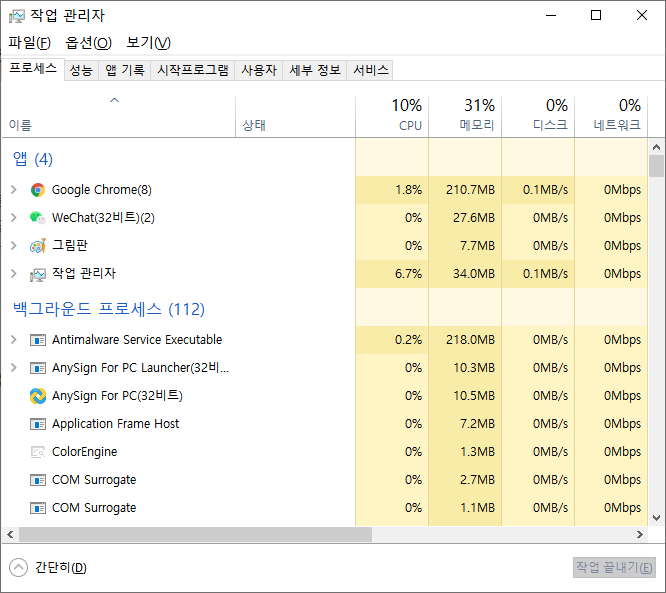This screenshot has width=666, height=593.
Task: Click the 1.3MB memory value for ColorEngine
Action: [477, 452]
